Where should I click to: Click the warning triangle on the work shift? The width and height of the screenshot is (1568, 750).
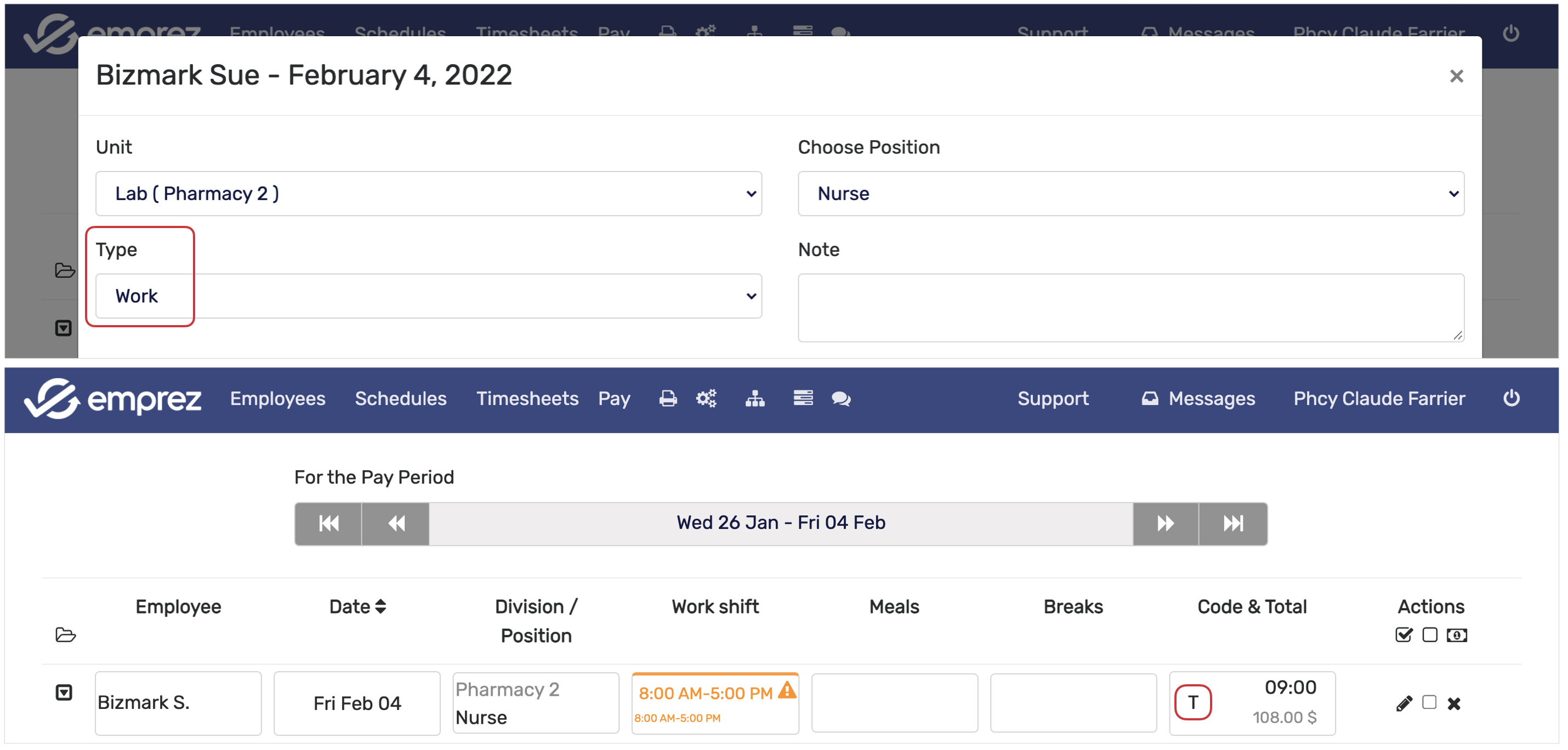point(787,691)
